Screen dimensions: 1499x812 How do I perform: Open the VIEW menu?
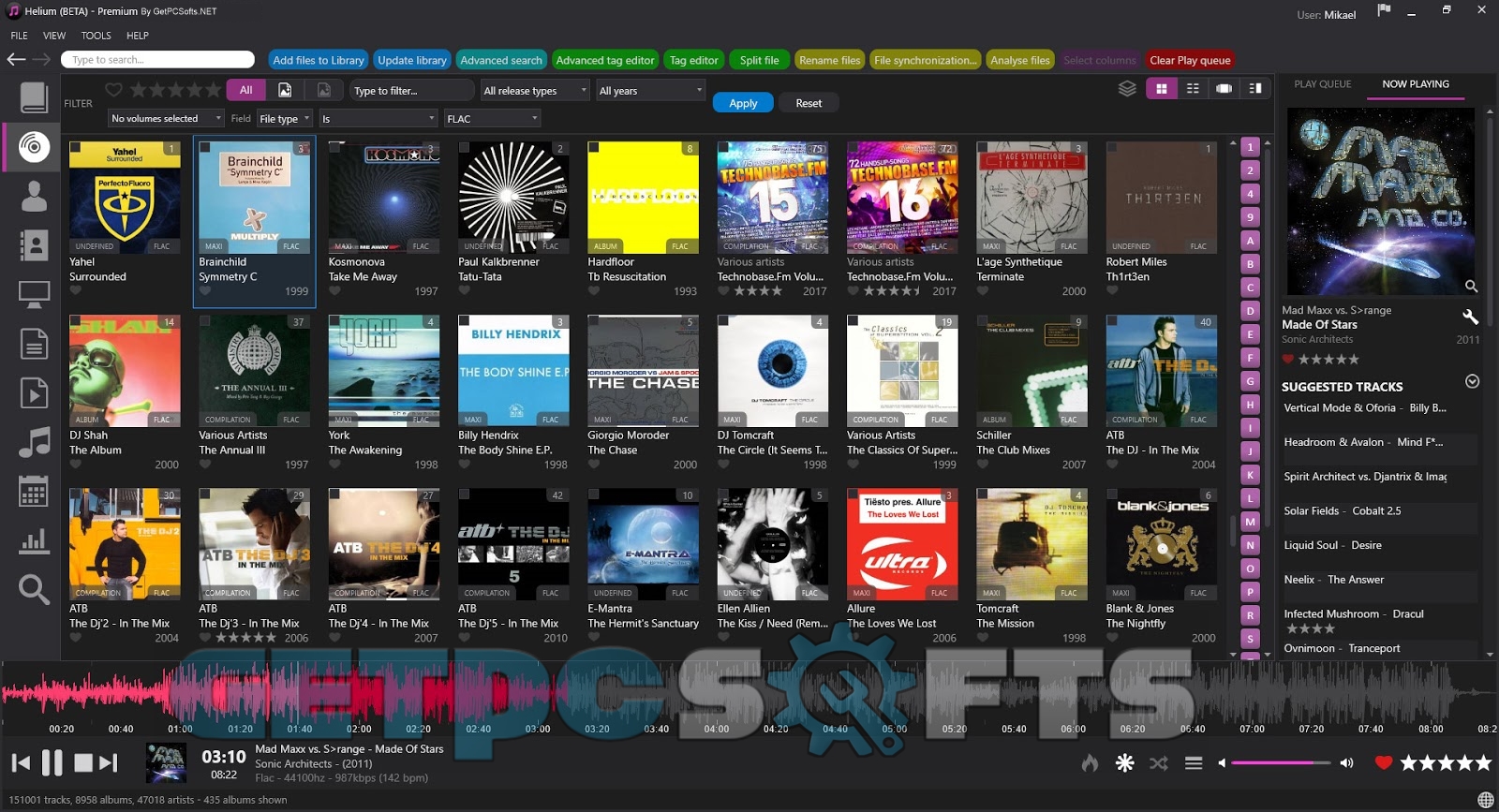(54, 36)
